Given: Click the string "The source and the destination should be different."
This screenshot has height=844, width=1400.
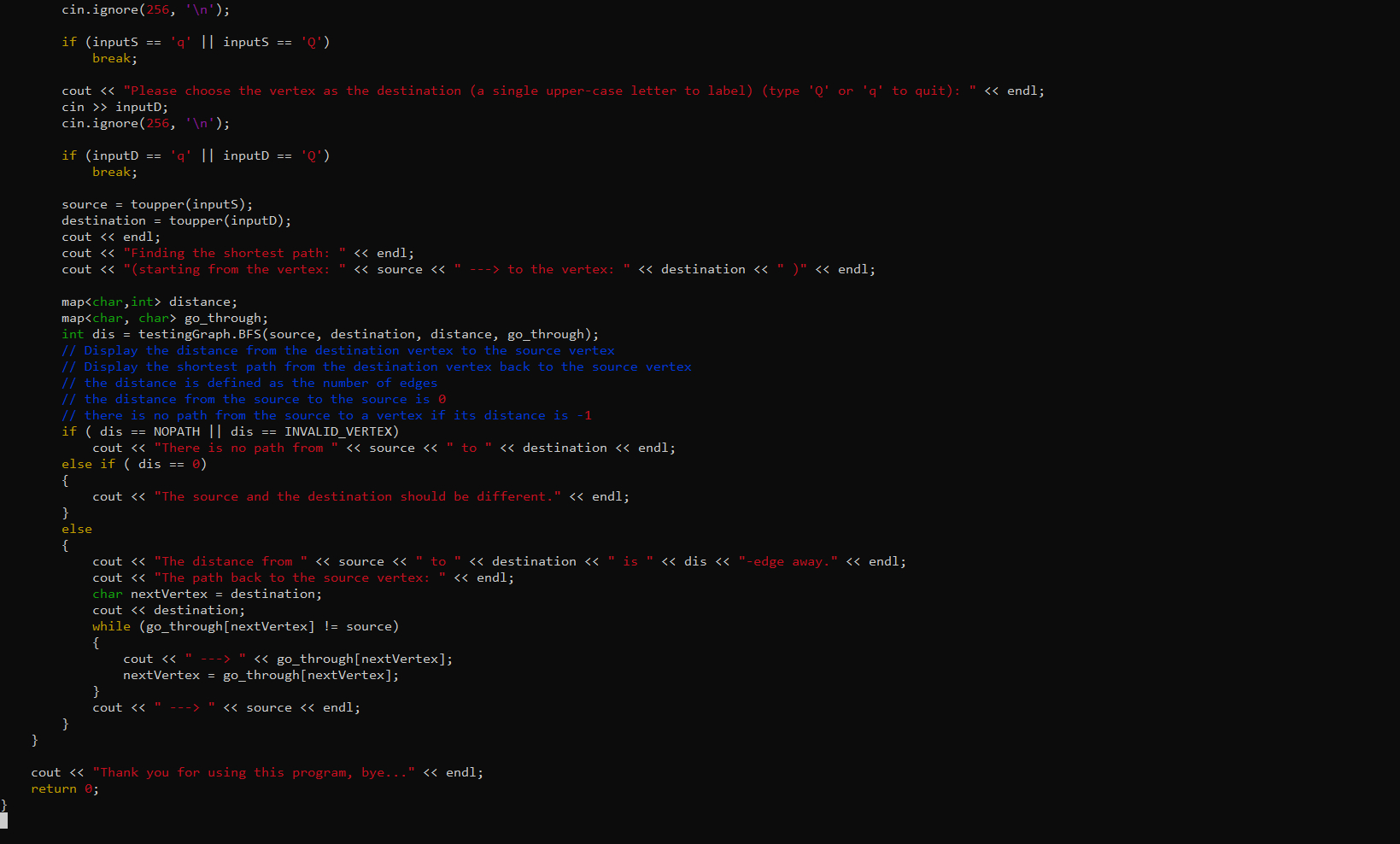Looking at the screenshot, I should pyautogui.click(x=355, y=496).
